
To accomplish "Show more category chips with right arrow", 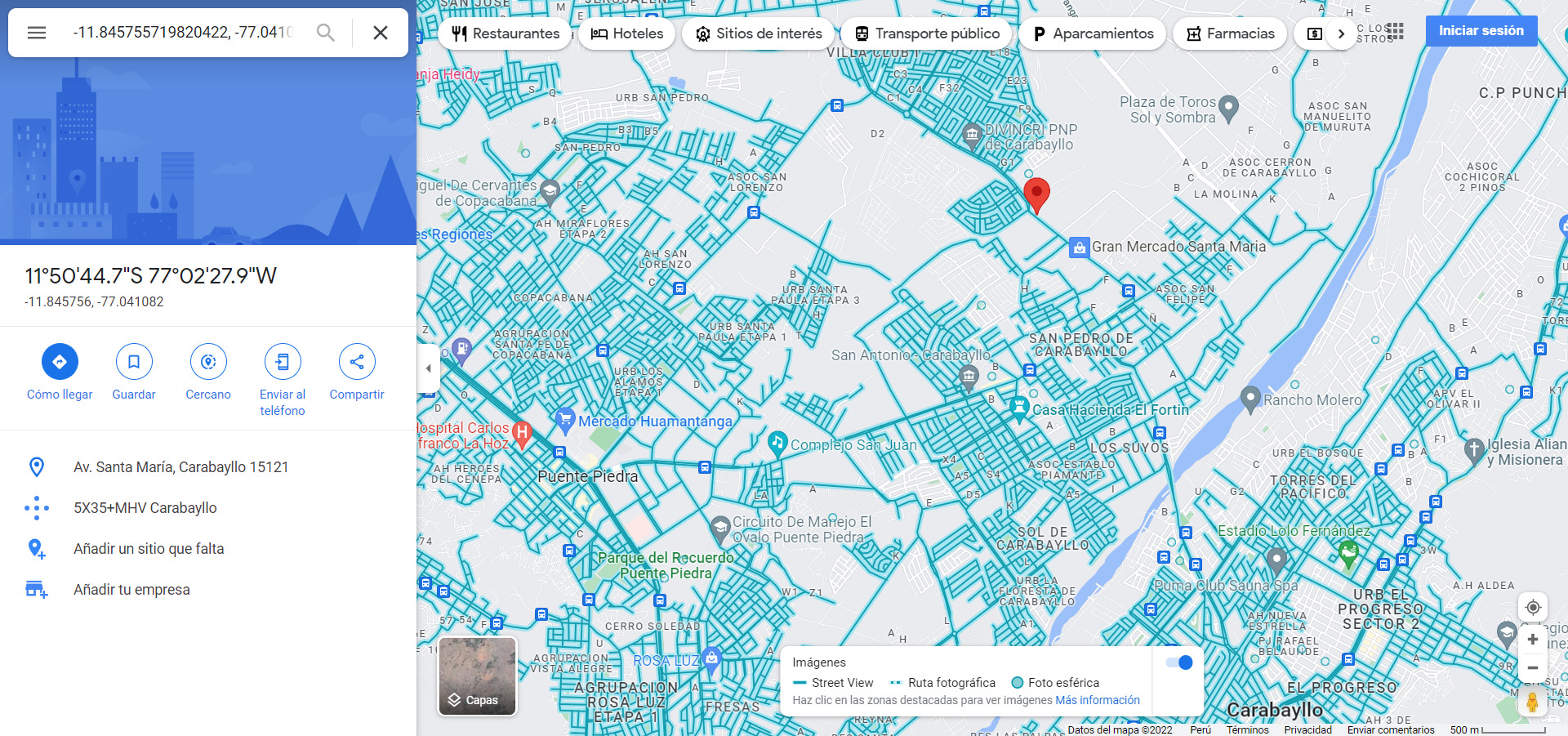I will [1341, 33].
